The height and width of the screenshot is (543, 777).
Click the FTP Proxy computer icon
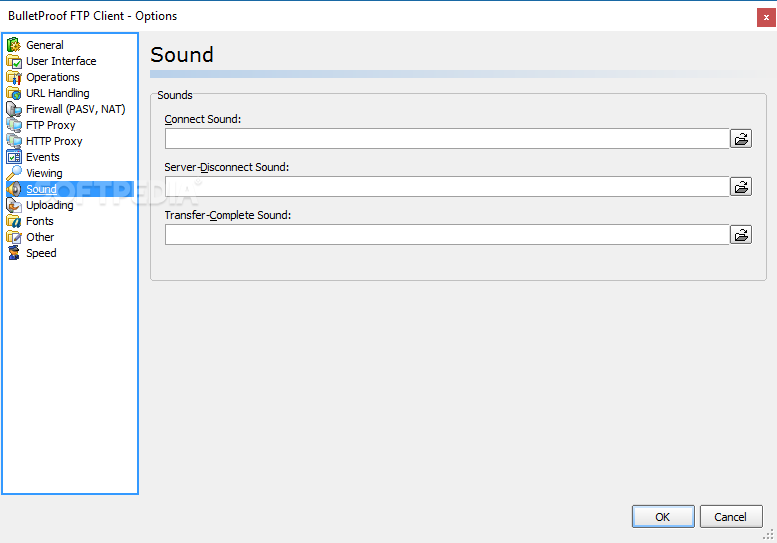pyautogui.click(x=14, y=125)
